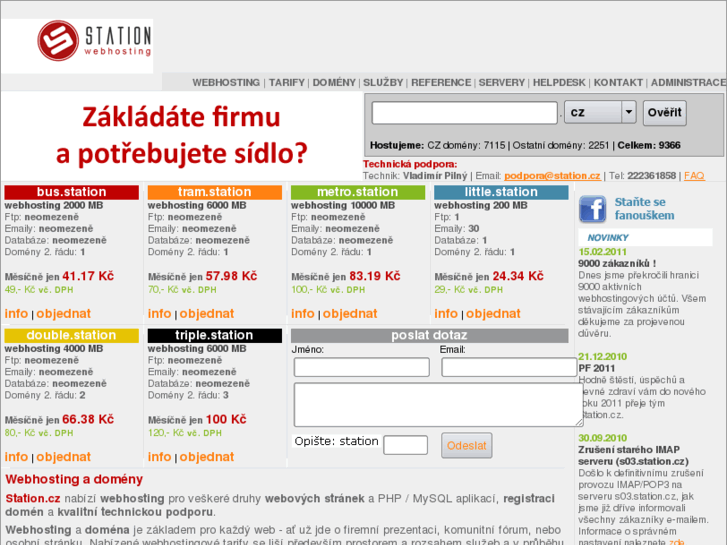Click the bus.station plan header

(71, 192)
